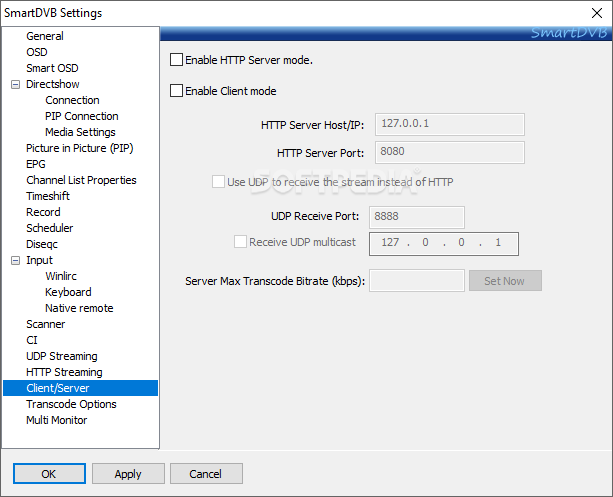Select OSD in settings tree
The width and height of the screenshot is (613, 497).
37,52
